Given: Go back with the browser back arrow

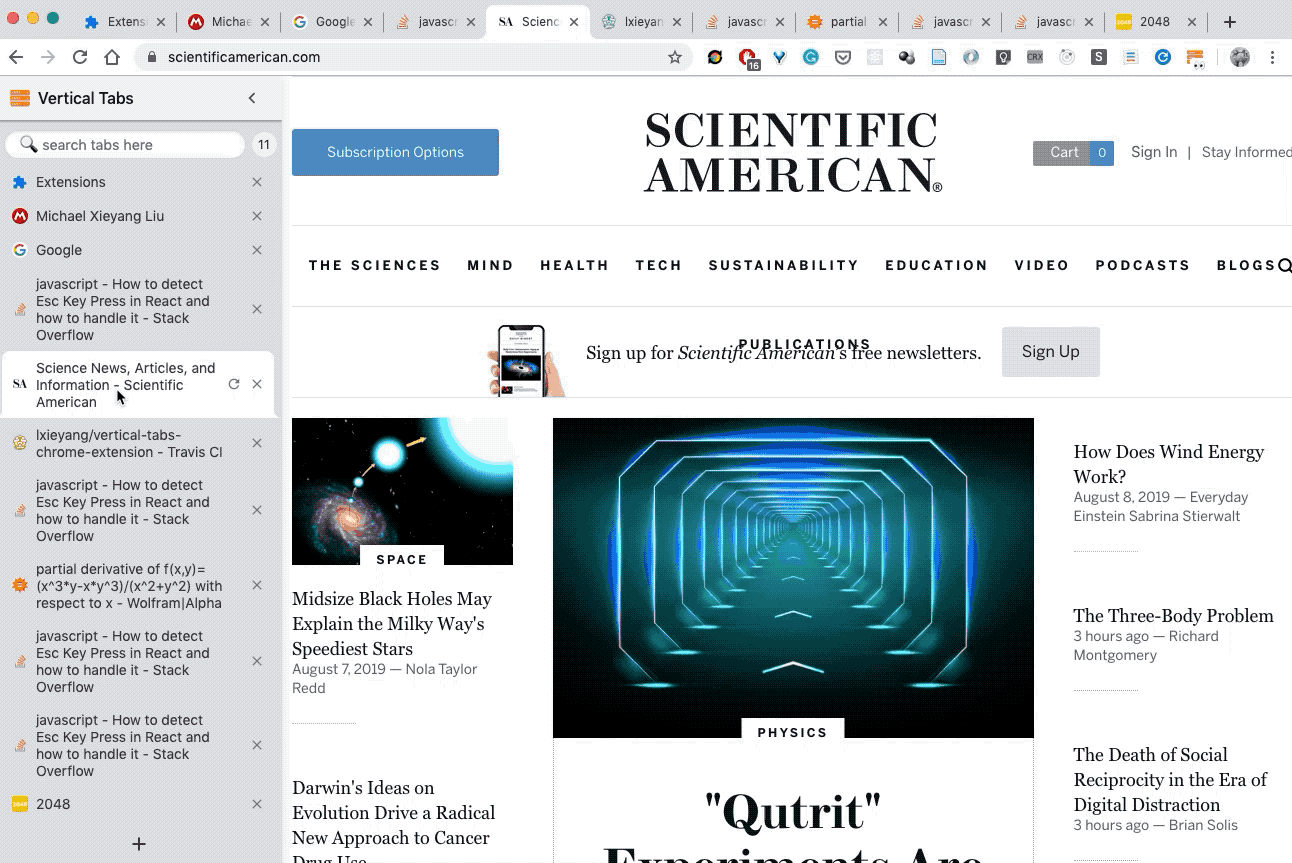Looking at the screenshot, I should [x=17, y=57].
